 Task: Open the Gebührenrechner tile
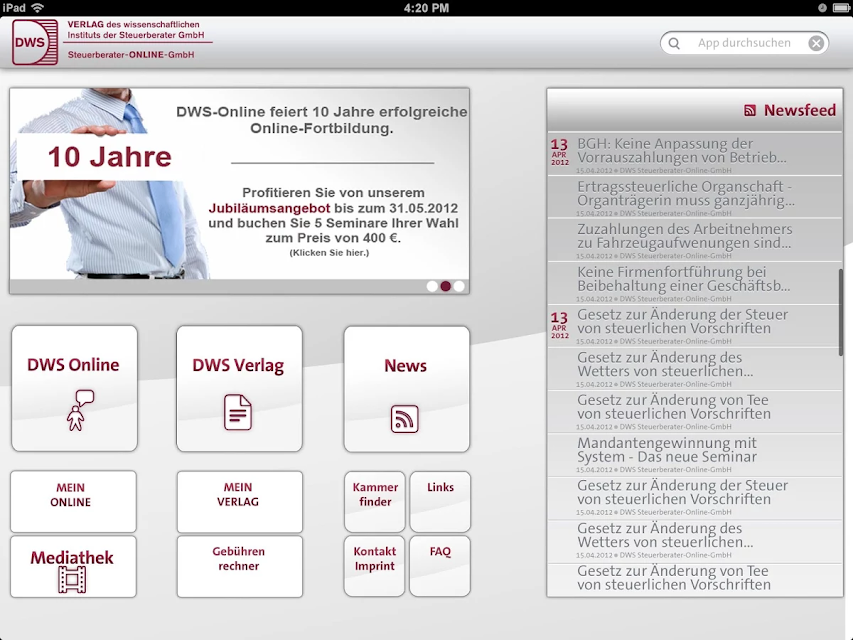(x=239, y=567)
